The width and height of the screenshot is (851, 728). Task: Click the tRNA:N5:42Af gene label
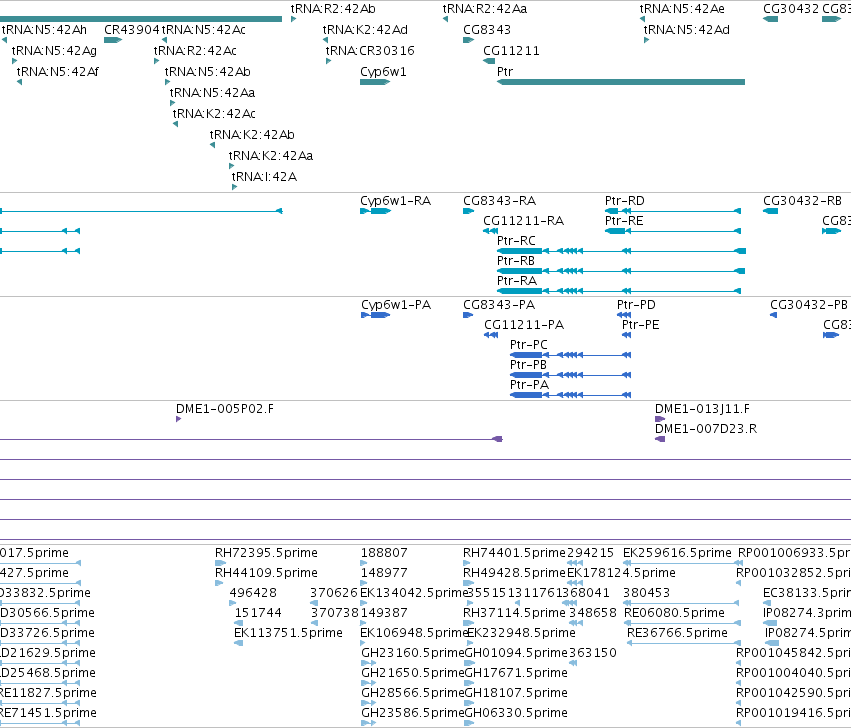58,72
